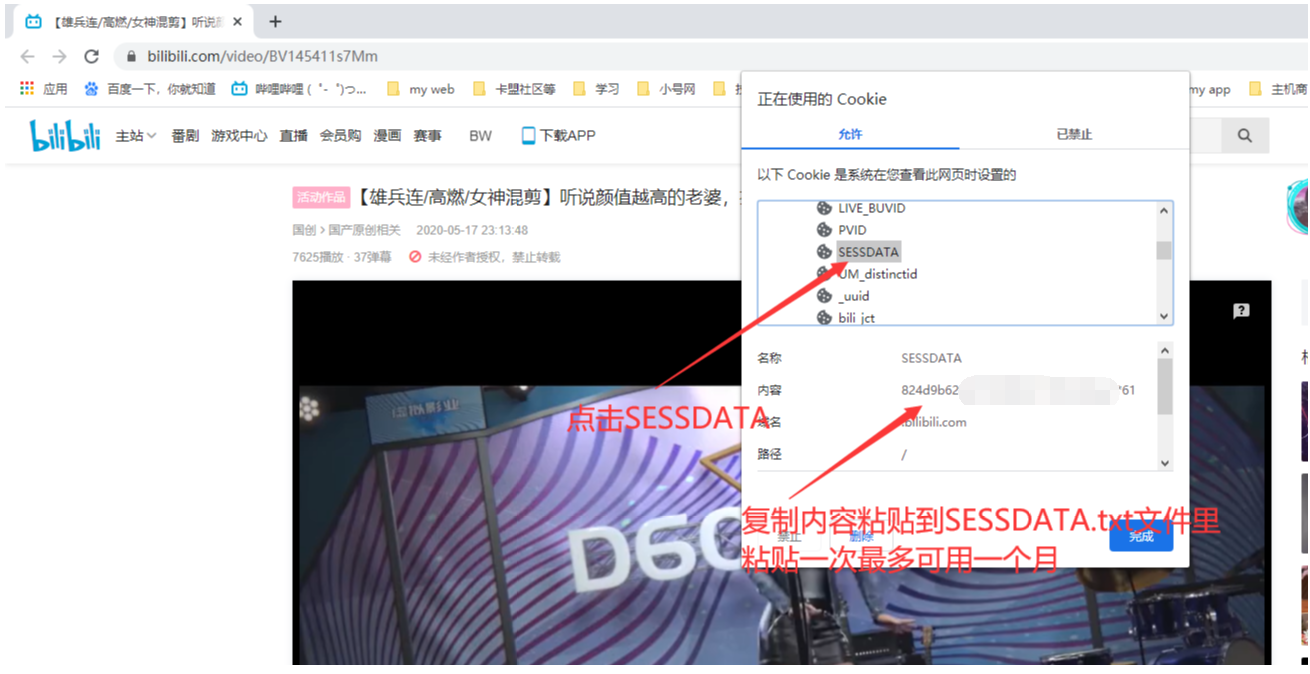Go to 番剧 section
Image resolution: width=1310 pixels, height=674 pixels.
pos(185,136)
